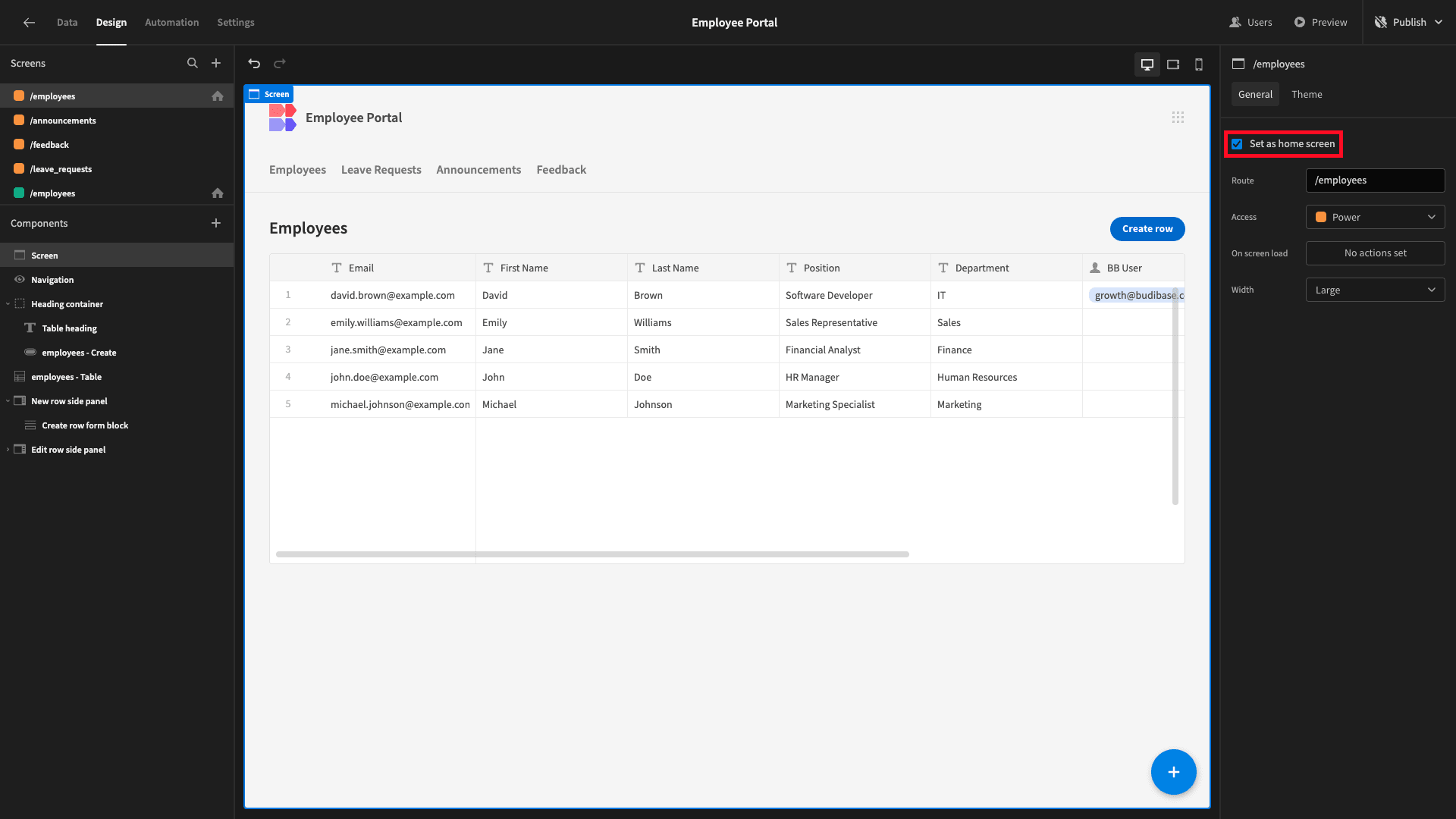Toggle Set as home screen checkbox
The image size is (1456, 819).
(1237, 144)
